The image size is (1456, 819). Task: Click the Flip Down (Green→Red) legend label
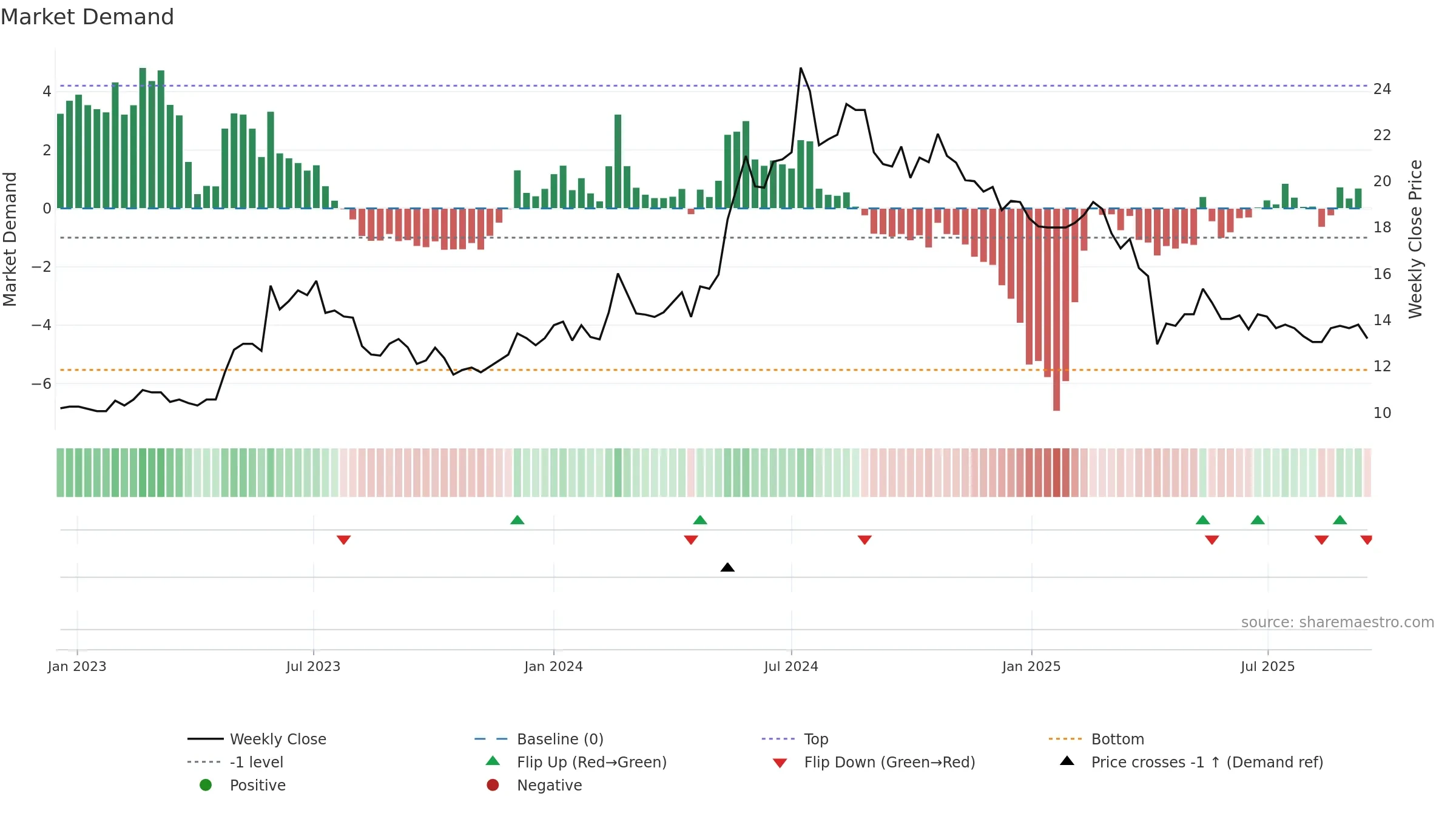pyautogui.click(x=889, y=762)
